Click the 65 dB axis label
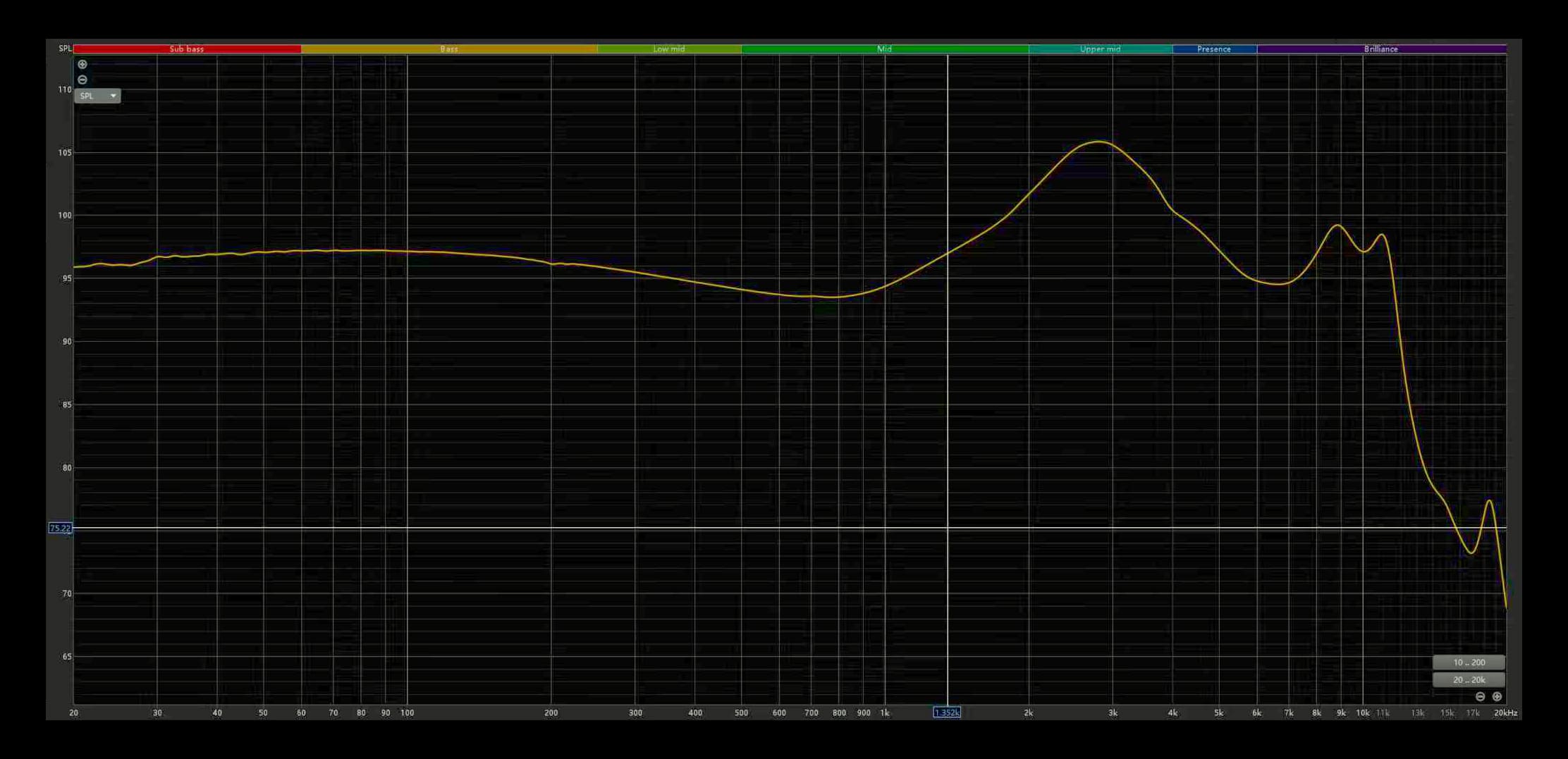 click(67, 657)
